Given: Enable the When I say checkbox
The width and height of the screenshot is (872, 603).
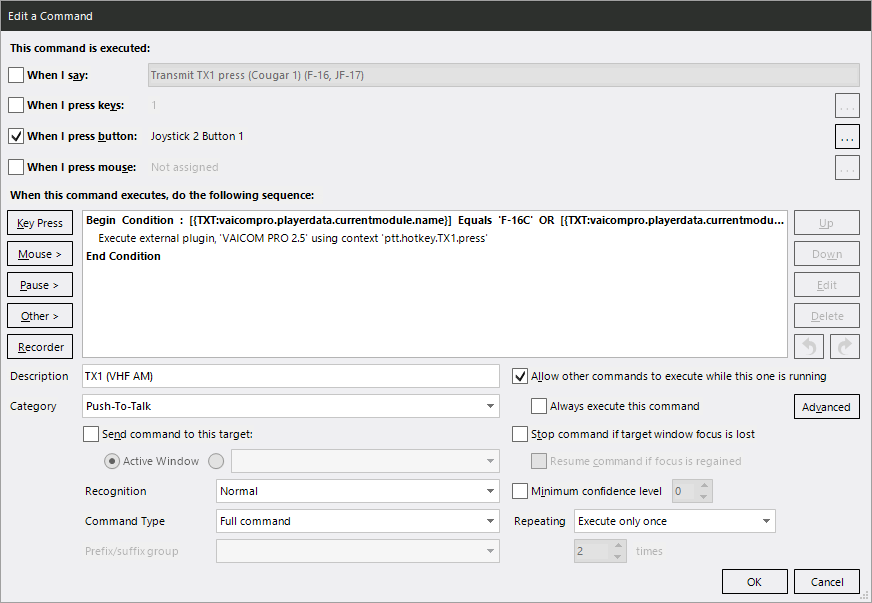Looking at the screenshot, I should click(x=16, y=75).
